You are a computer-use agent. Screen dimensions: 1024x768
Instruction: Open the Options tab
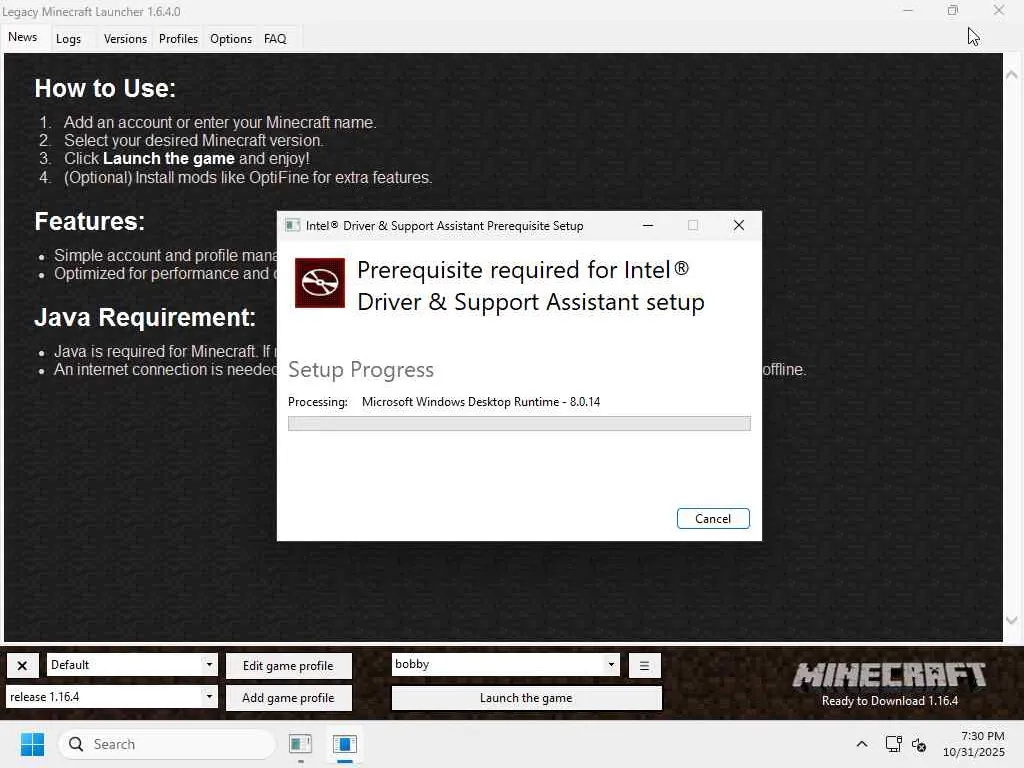pyautogui.click(x=231, y=39)
